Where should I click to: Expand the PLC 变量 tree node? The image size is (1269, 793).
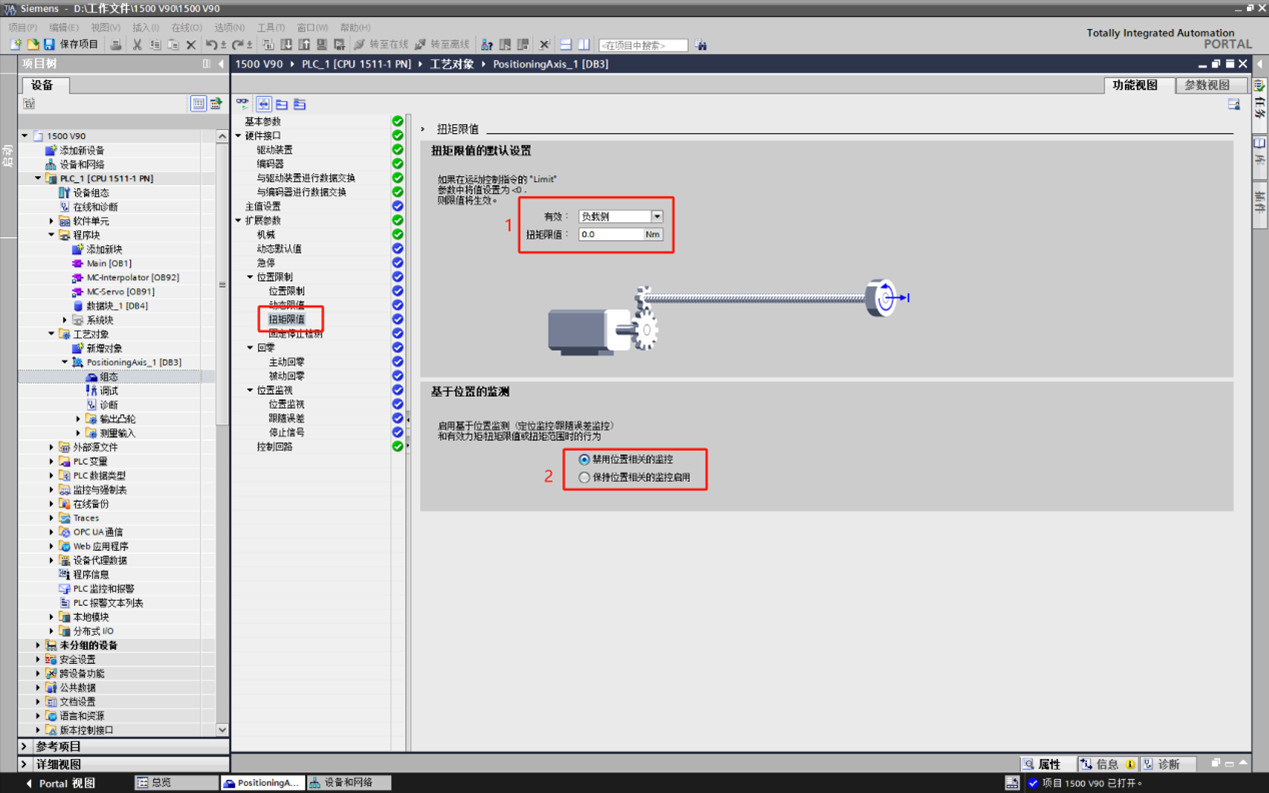coord(52,462)
